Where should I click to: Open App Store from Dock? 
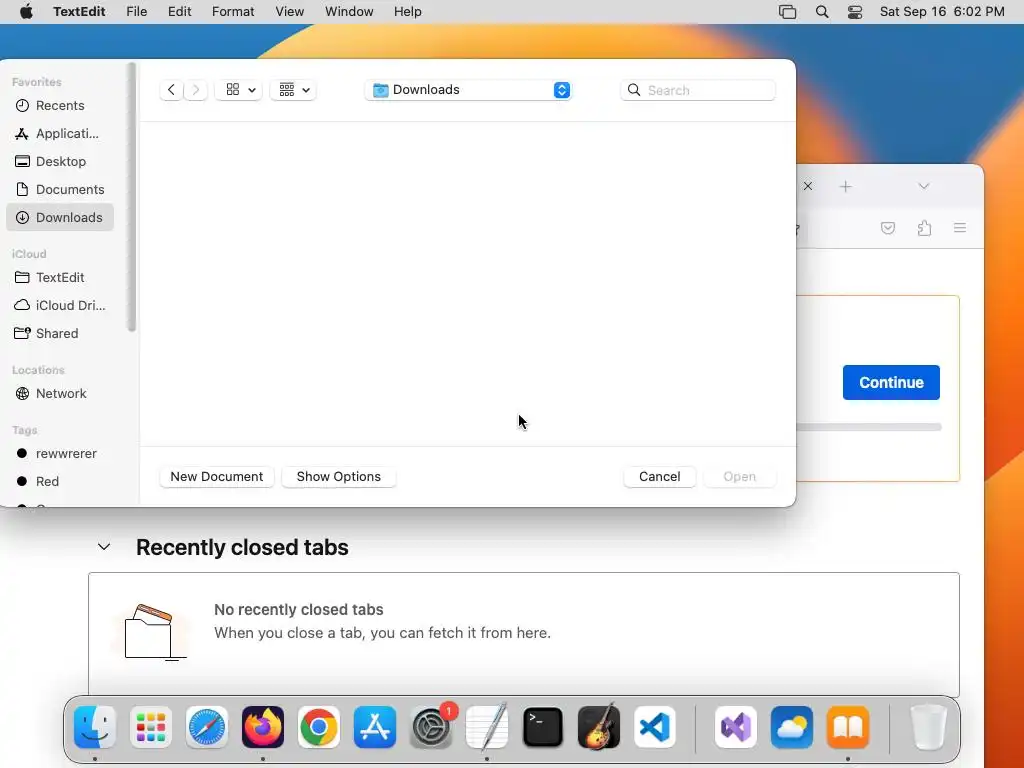point(375,727)
